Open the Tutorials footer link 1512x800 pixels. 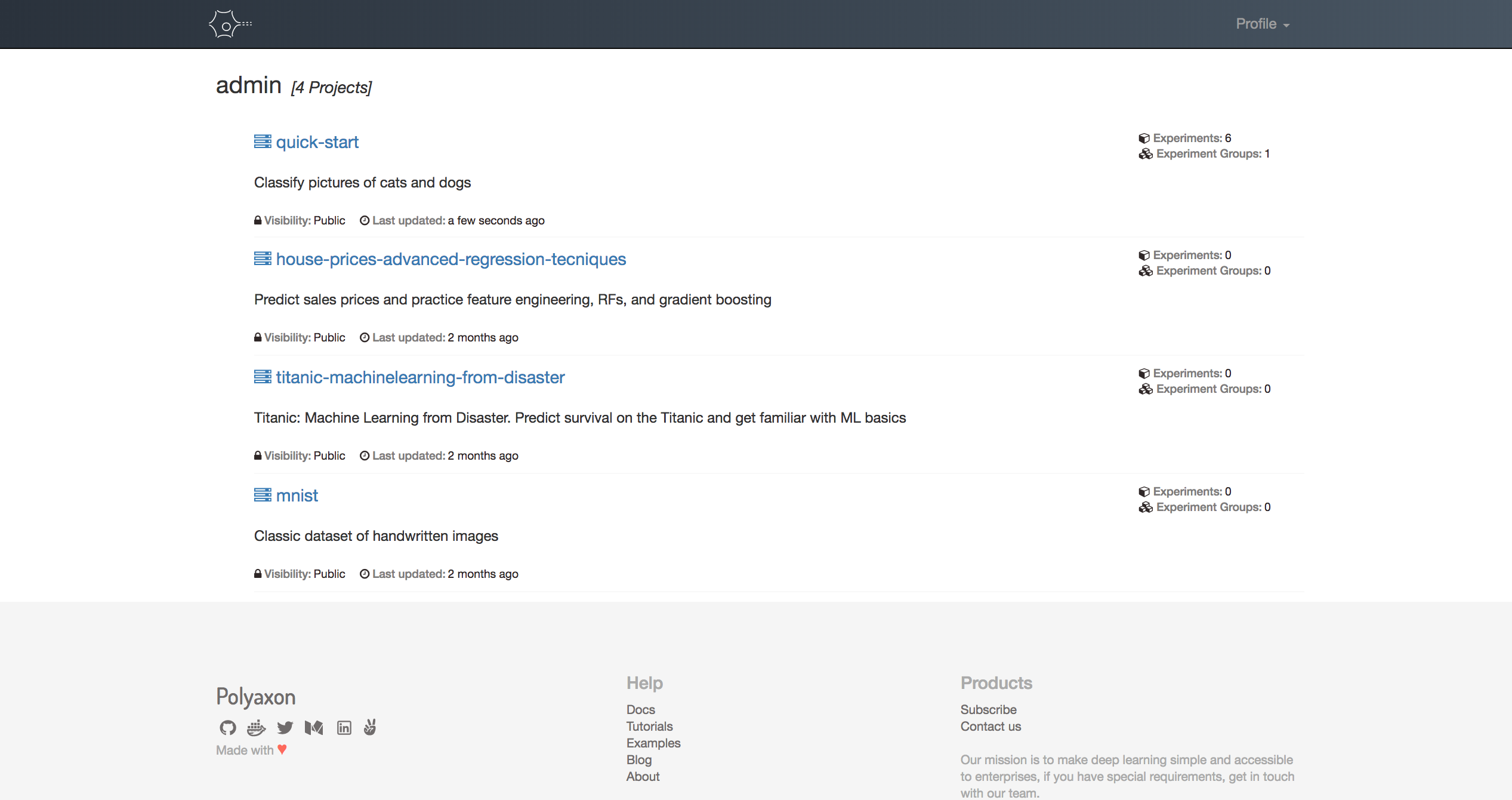649,726
